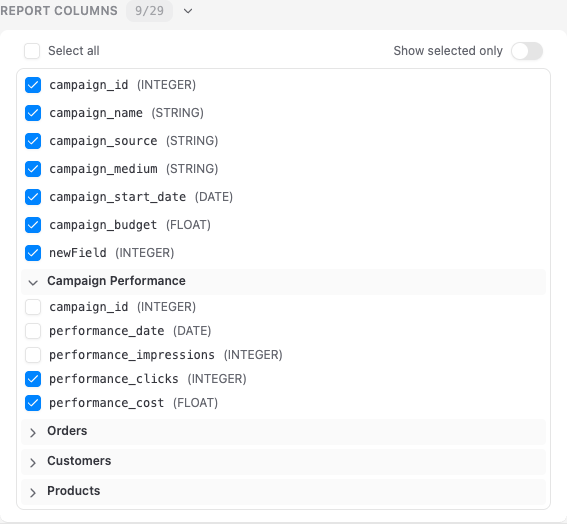Click the performance_impressions (INTEGER) label
Viewport: 567px width, 524px height.
pyautogui.click(x=166, y=355)
